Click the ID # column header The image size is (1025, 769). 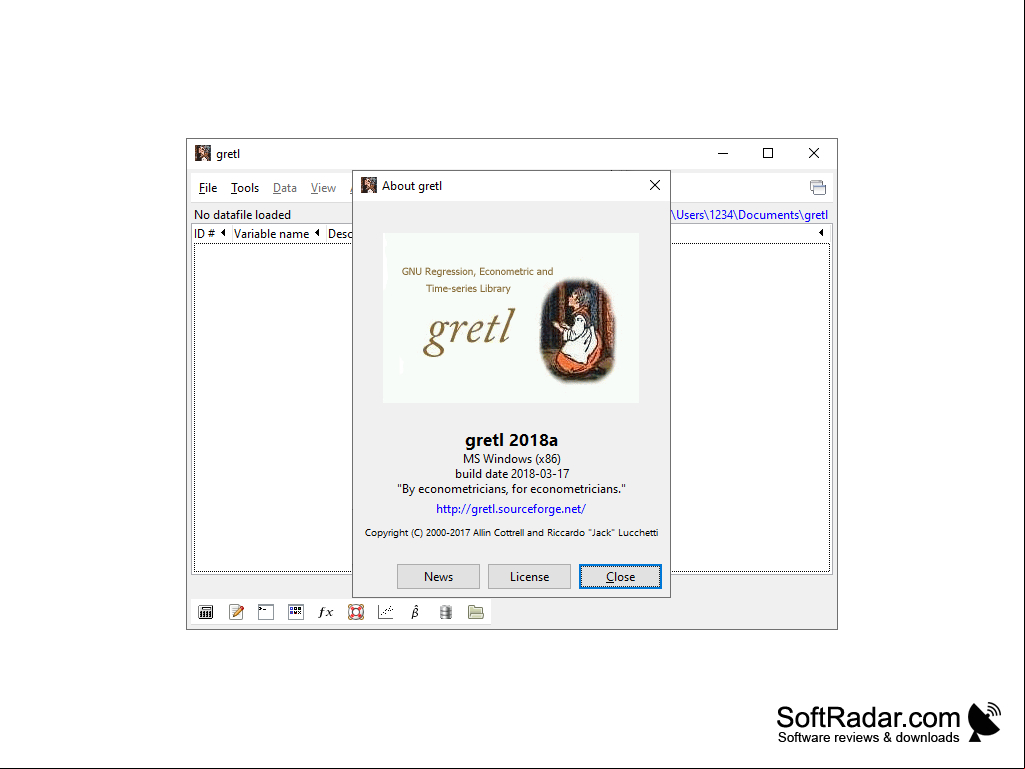pyautogui.click(x=204, y=233)
